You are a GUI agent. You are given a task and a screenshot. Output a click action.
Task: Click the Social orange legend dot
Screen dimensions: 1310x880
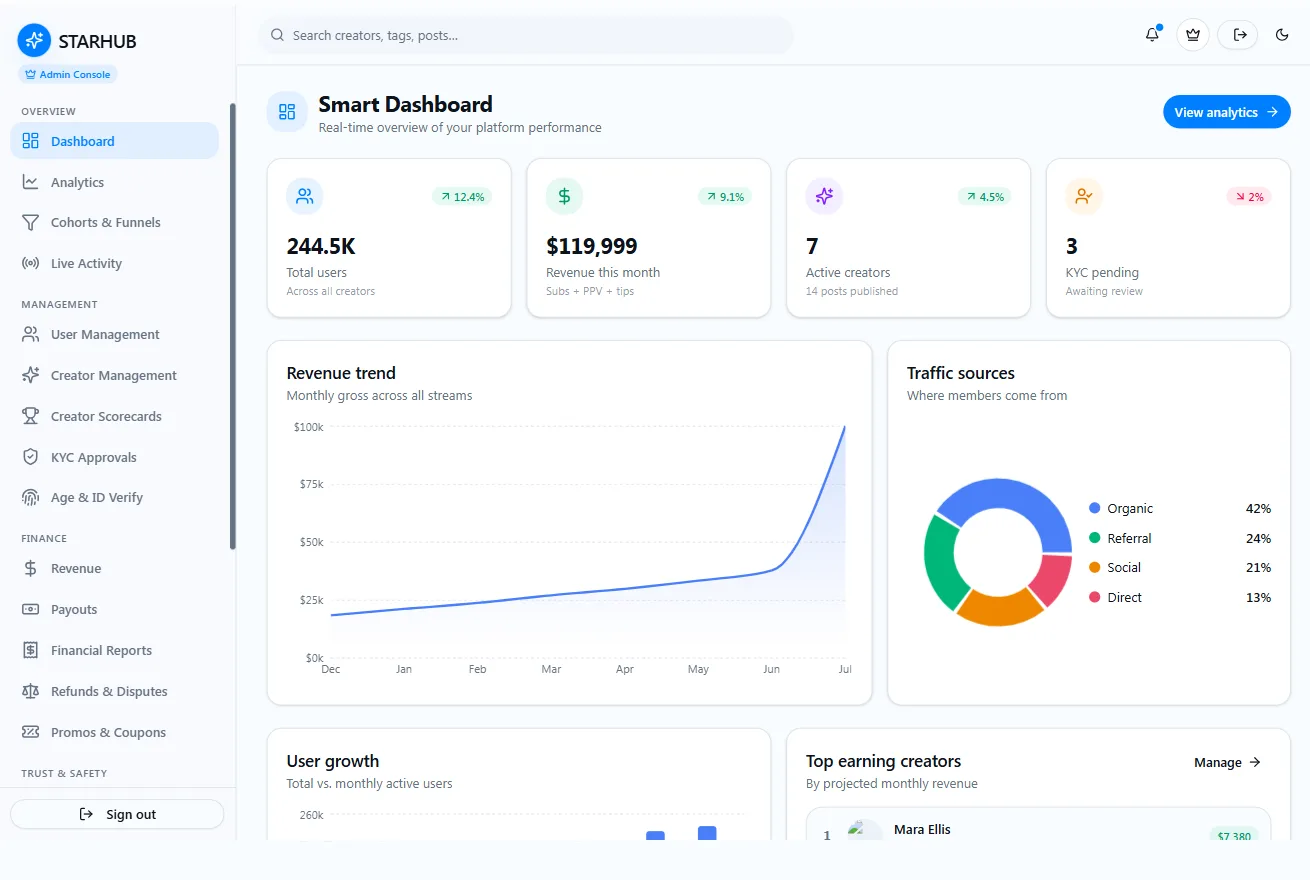coord(1094,568)
